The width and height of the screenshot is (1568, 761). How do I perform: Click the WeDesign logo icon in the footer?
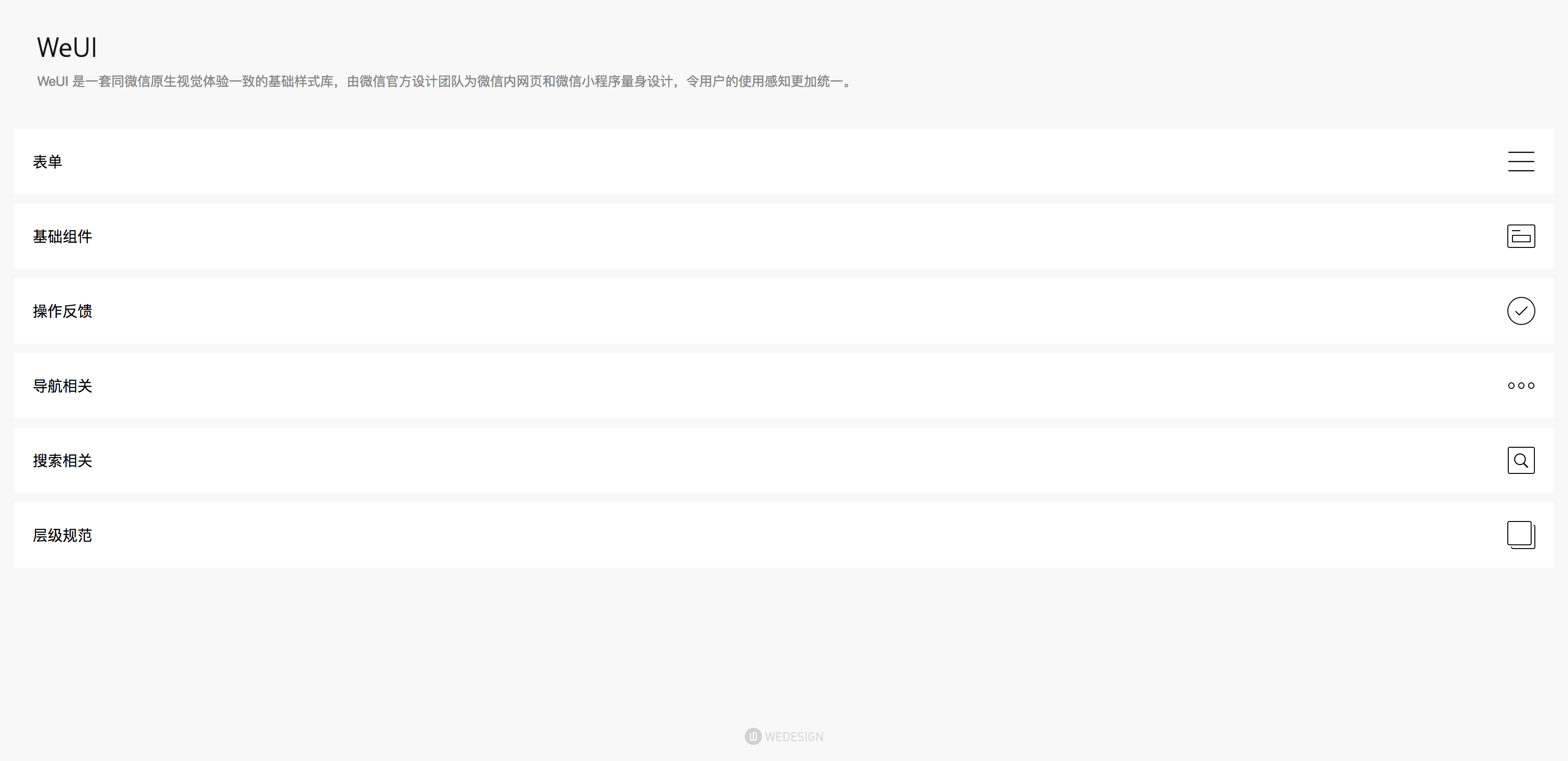click(x=753, y=737)
